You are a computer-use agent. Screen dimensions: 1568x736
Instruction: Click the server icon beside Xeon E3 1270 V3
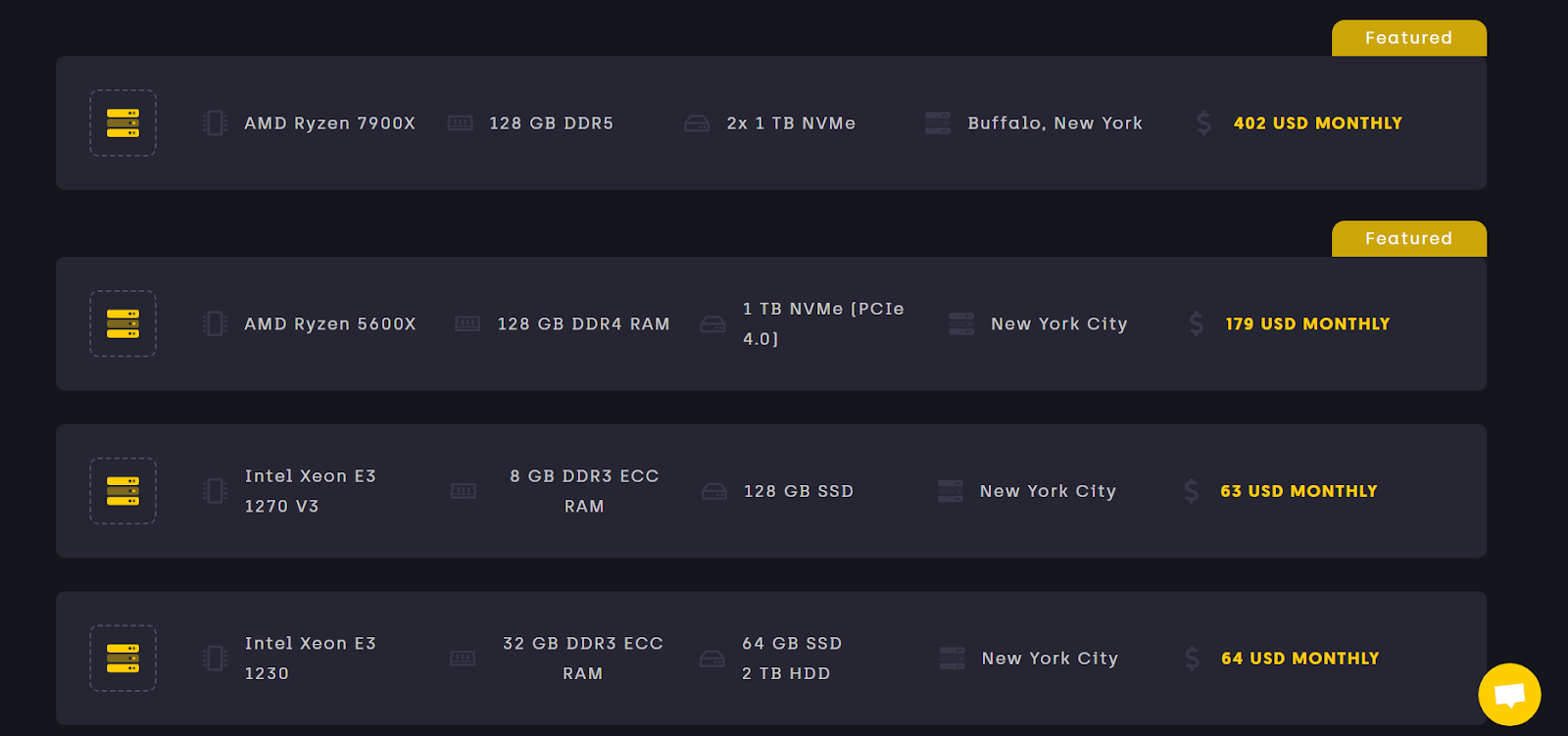pos(122,491)
